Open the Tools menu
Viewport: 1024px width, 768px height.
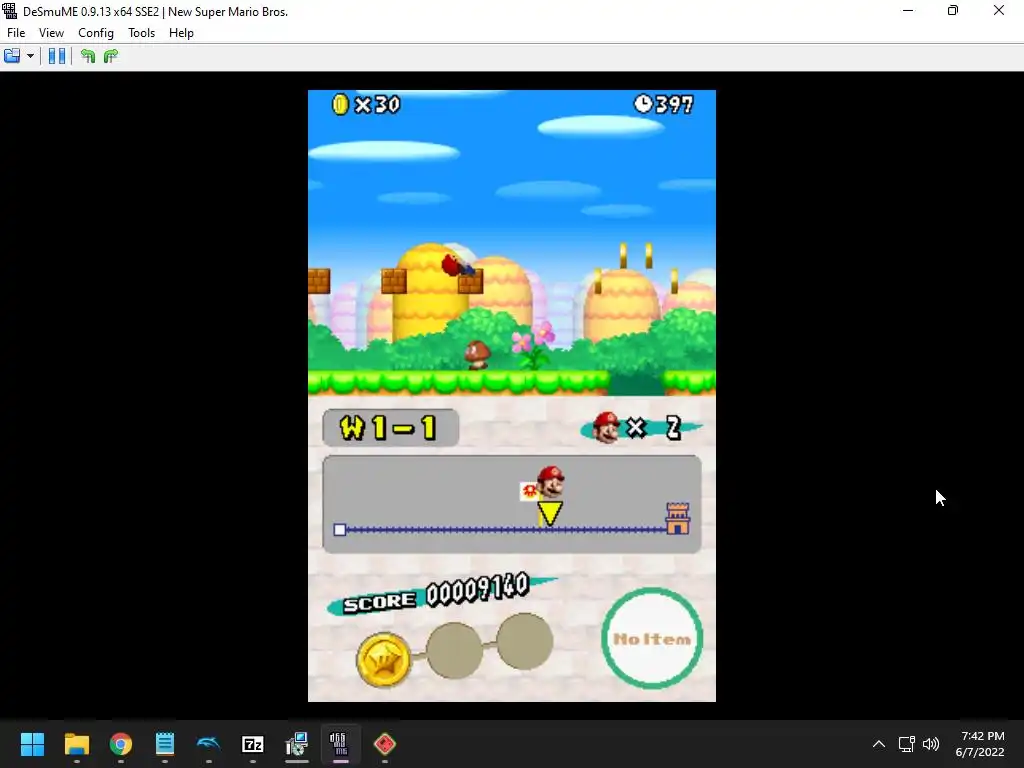click(x=141, y=33)
